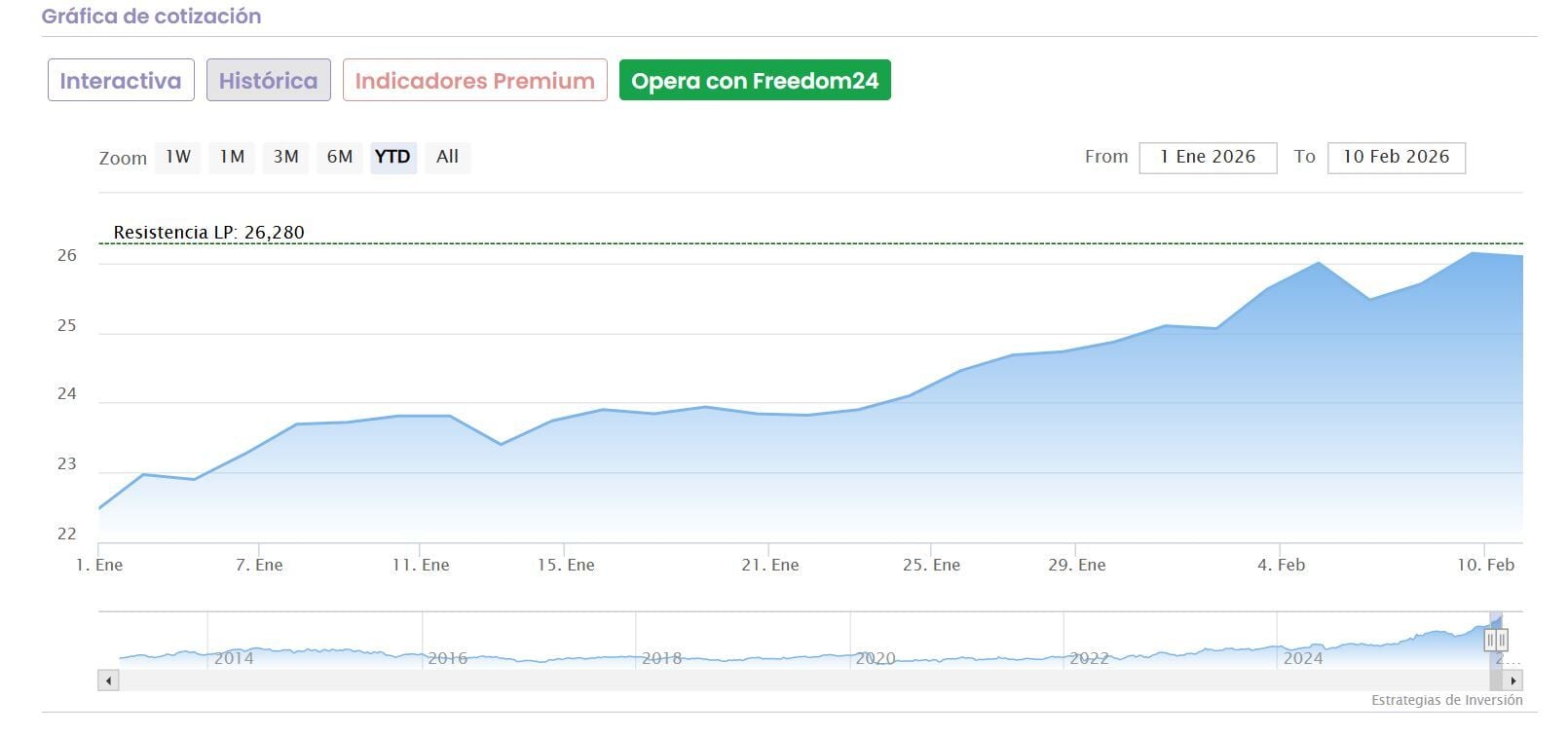Click the navigator scroll right arrow
This screenshot has width=1568, height=736.
[x=1512, y=681]
